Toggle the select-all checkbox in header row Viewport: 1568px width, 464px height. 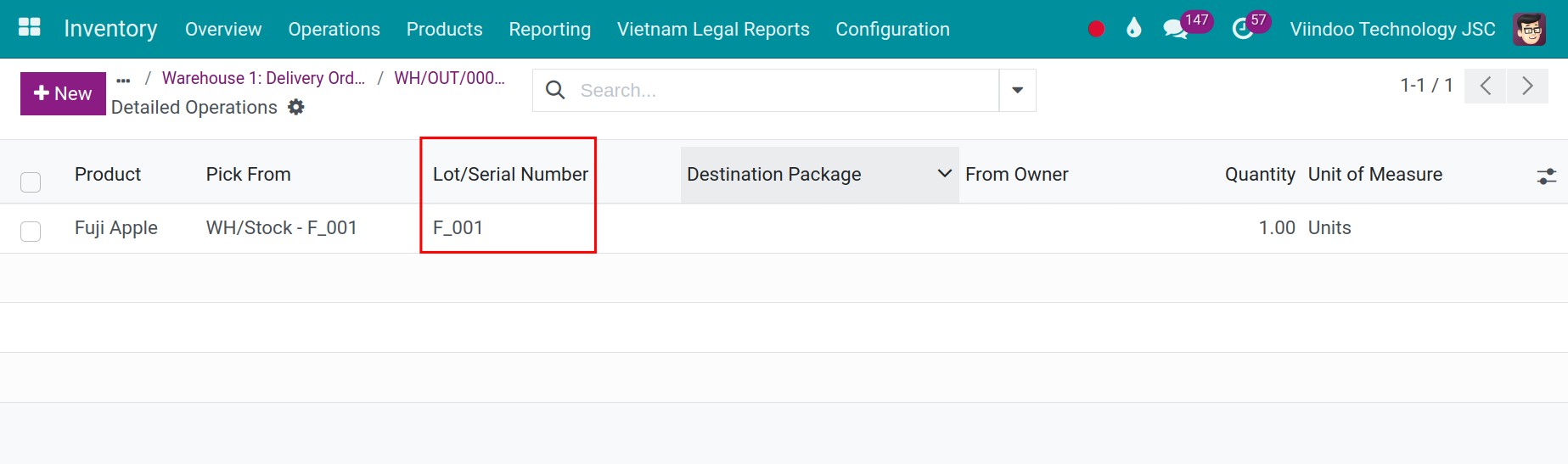tap(31, 182)
